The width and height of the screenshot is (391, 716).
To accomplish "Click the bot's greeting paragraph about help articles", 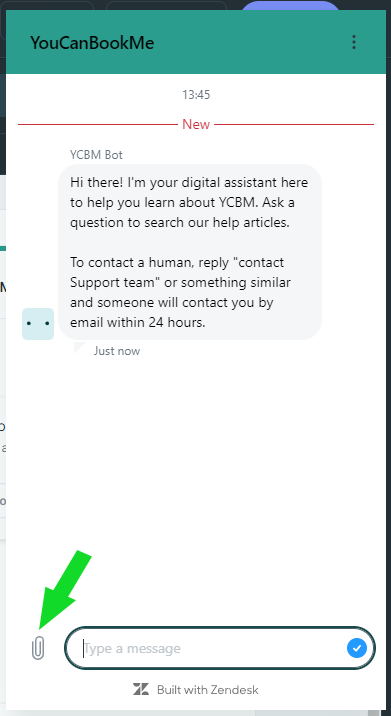I will point(189,203).
